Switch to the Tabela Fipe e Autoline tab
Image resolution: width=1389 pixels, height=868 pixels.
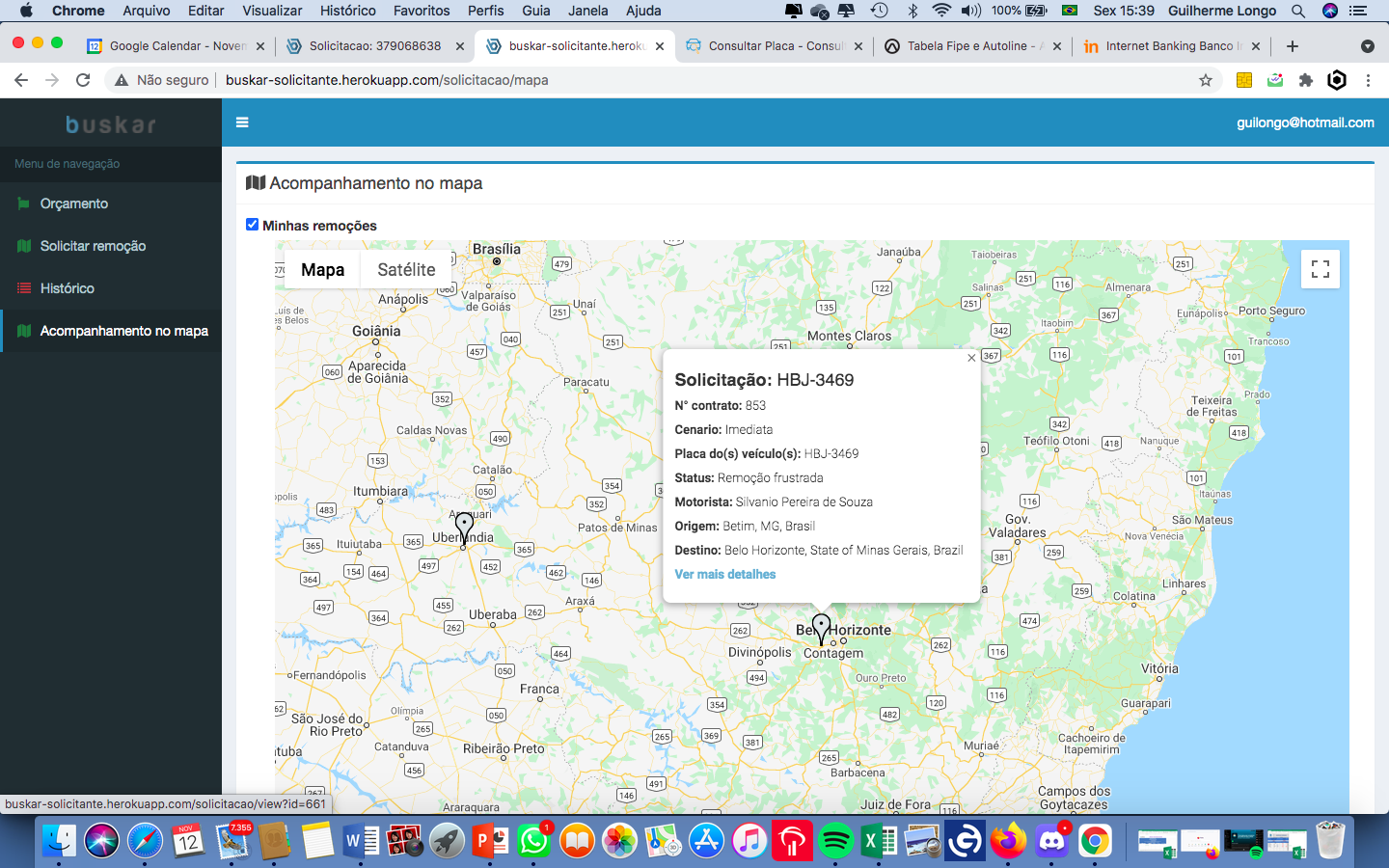tap(974, 45)
